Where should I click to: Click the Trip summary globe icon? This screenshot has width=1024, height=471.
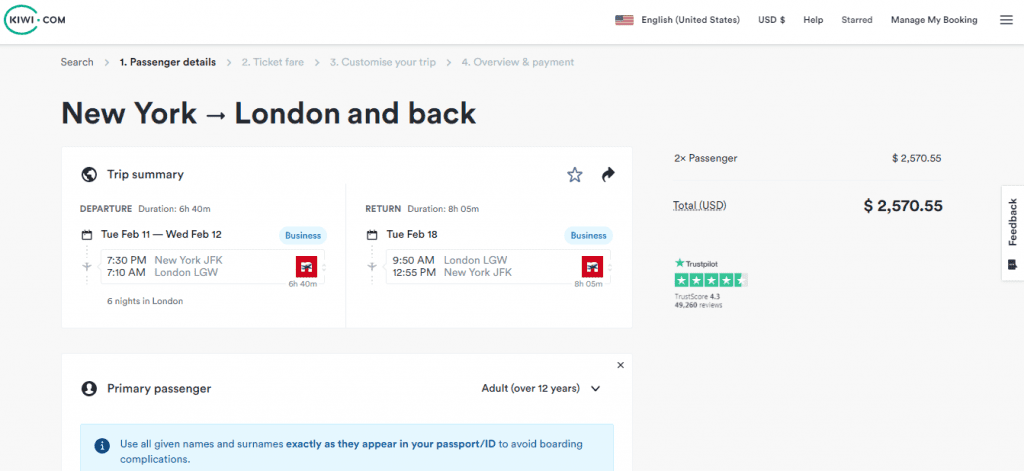pos(89,174)
